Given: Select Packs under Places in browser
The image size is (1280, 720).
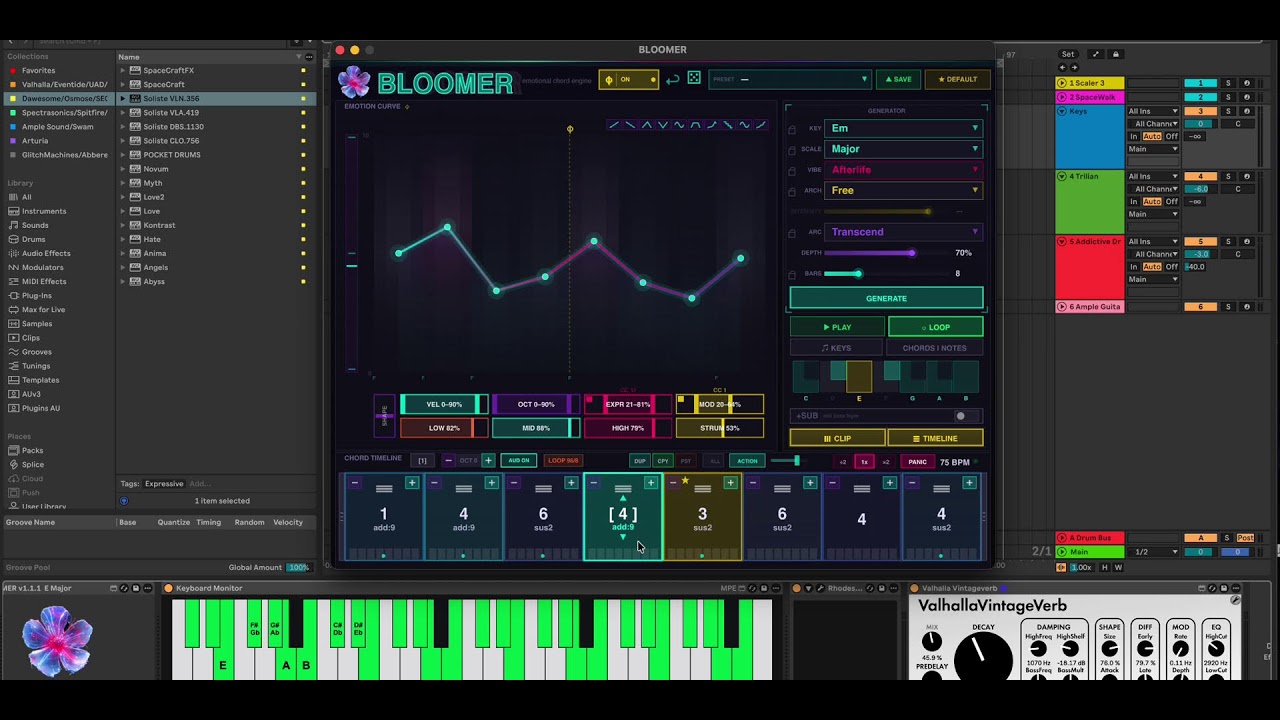Looking at the screenshot, I should [33, 450].
